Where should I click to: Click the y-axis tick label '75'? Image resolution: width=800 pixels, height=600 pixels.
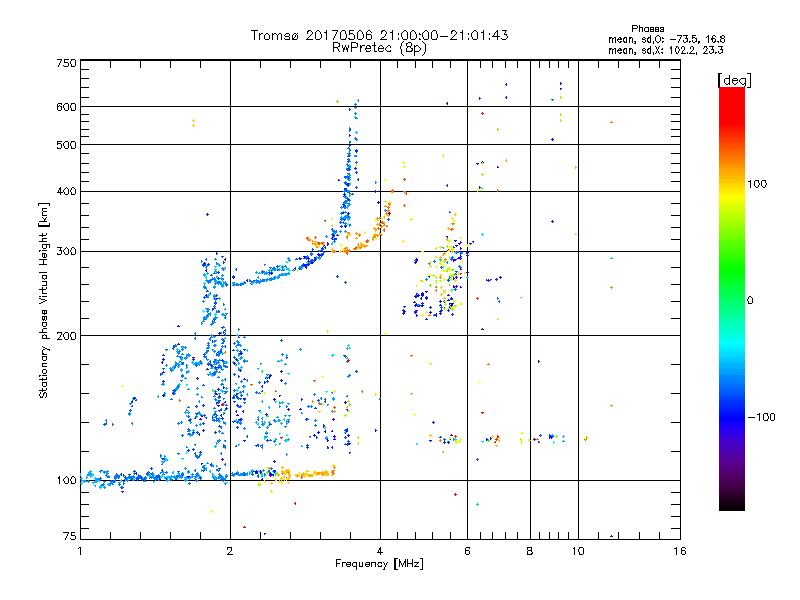[70, 536]
